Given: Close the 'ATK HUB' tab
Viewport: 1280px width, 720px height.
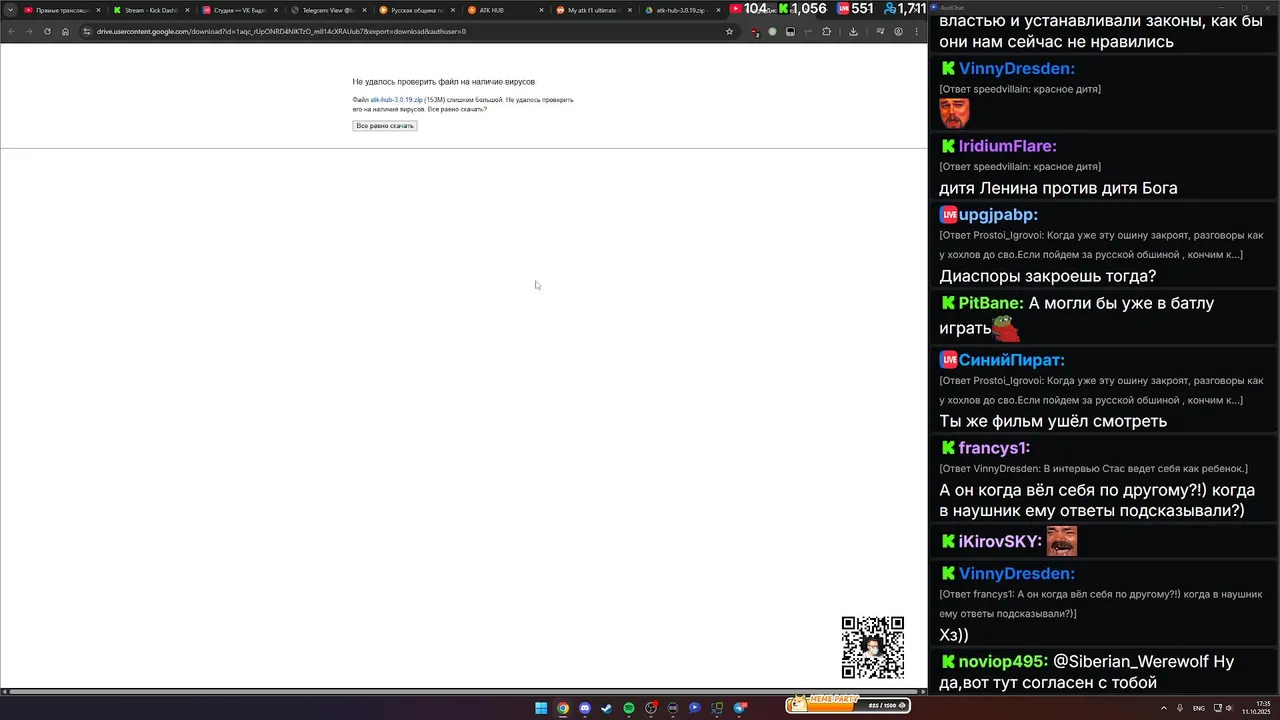Looking at the screenshot, I should [542, 10].
